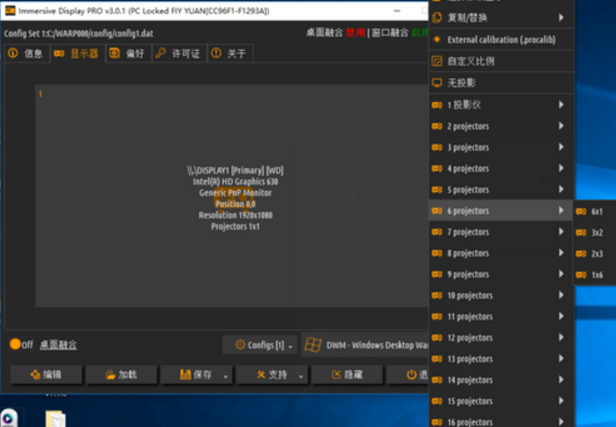Open the Configs [1] dropdown
This screenshot has height=427, width=616.
click(260, 345)
